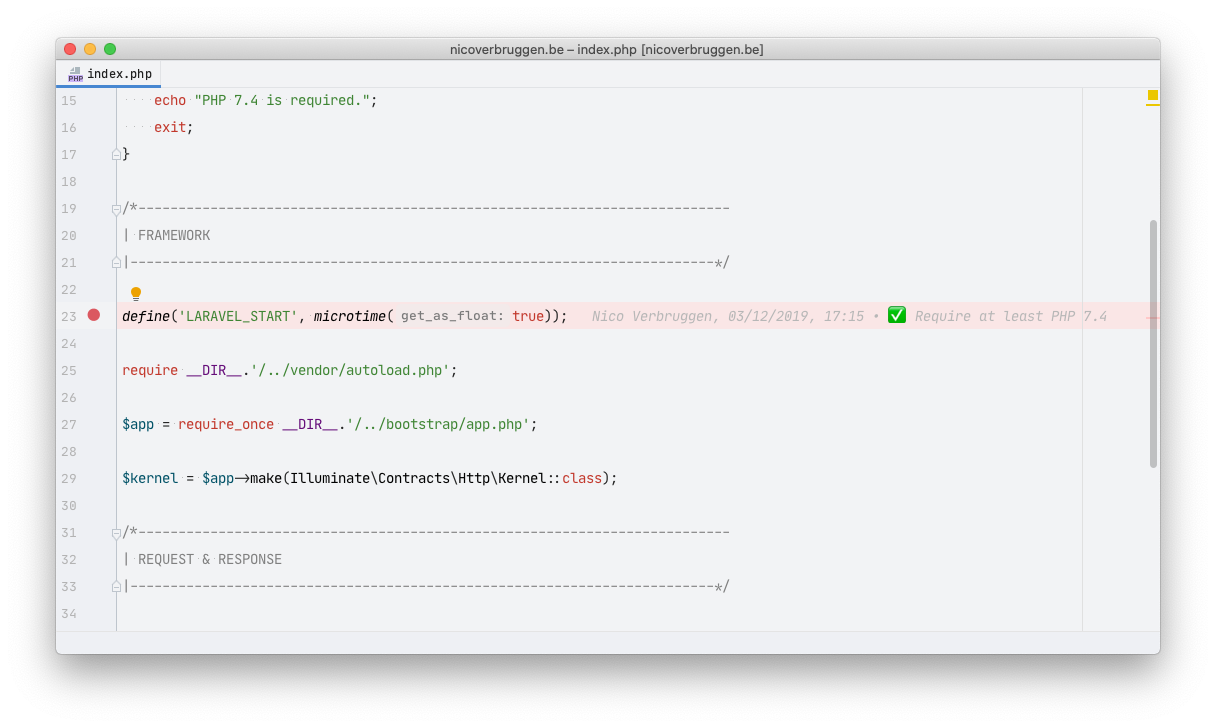1216x728 pixels.
Task: Toggle the breakpoint on line 23
Action: click(x=94, y=315)
